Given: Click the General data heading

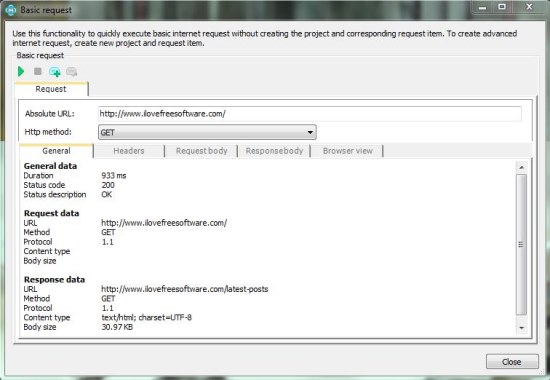Looking at the screenshot, I should [50, 166].
